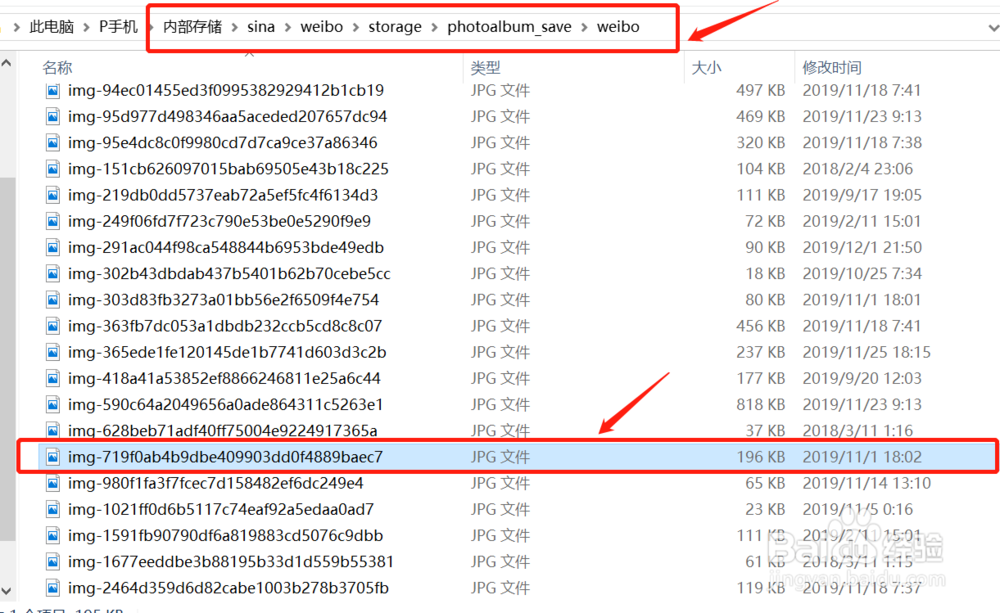Click the JPG icon for img-418a41a53852ef8866246811e25a6c44
Image resolution: width=1000 pixels, height=613 pixels.
tap(53, 378)
